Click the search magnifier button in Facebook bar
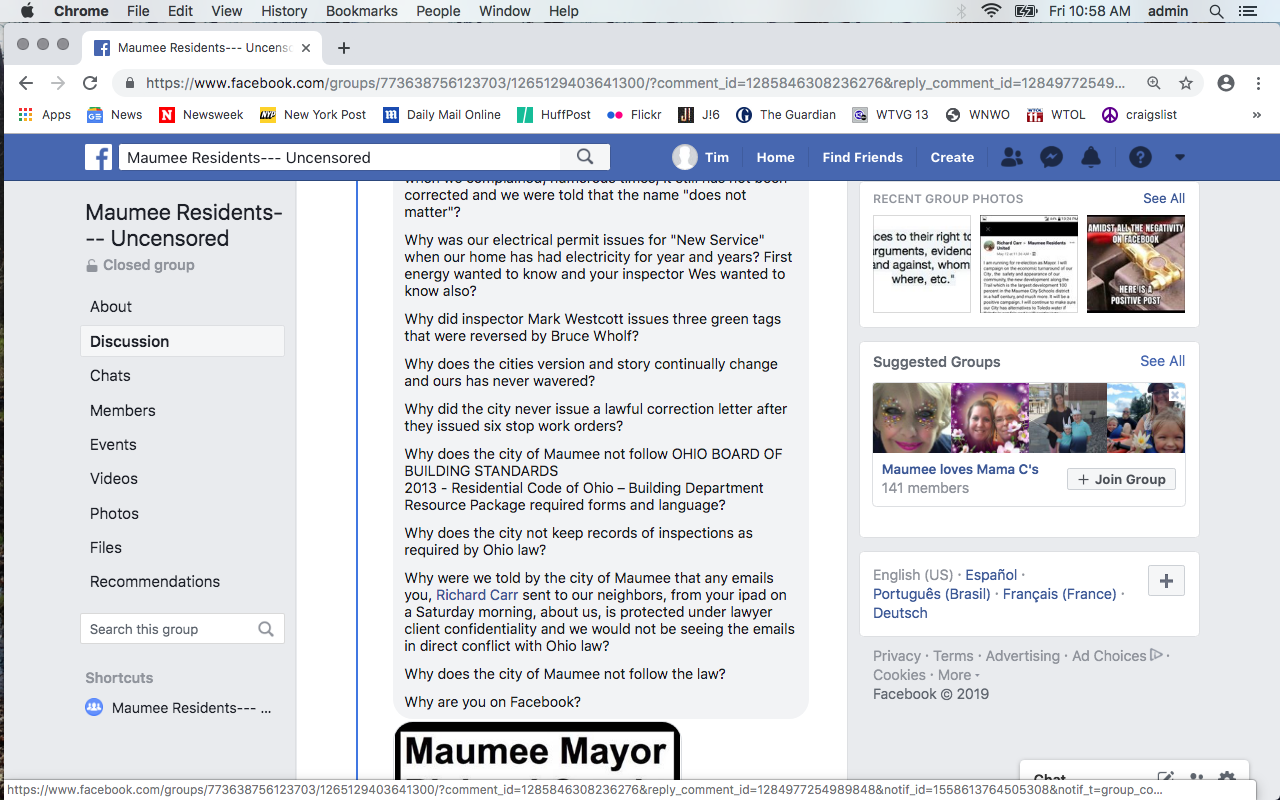Image resolution: width=1280 pixels, height=800 pixels. [x=585, y=157]
